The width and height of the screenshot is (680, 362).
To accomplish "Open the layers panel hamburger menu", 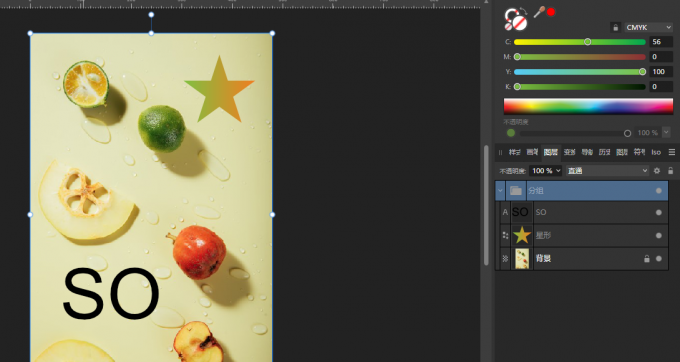I will click(x=672, y=152).
